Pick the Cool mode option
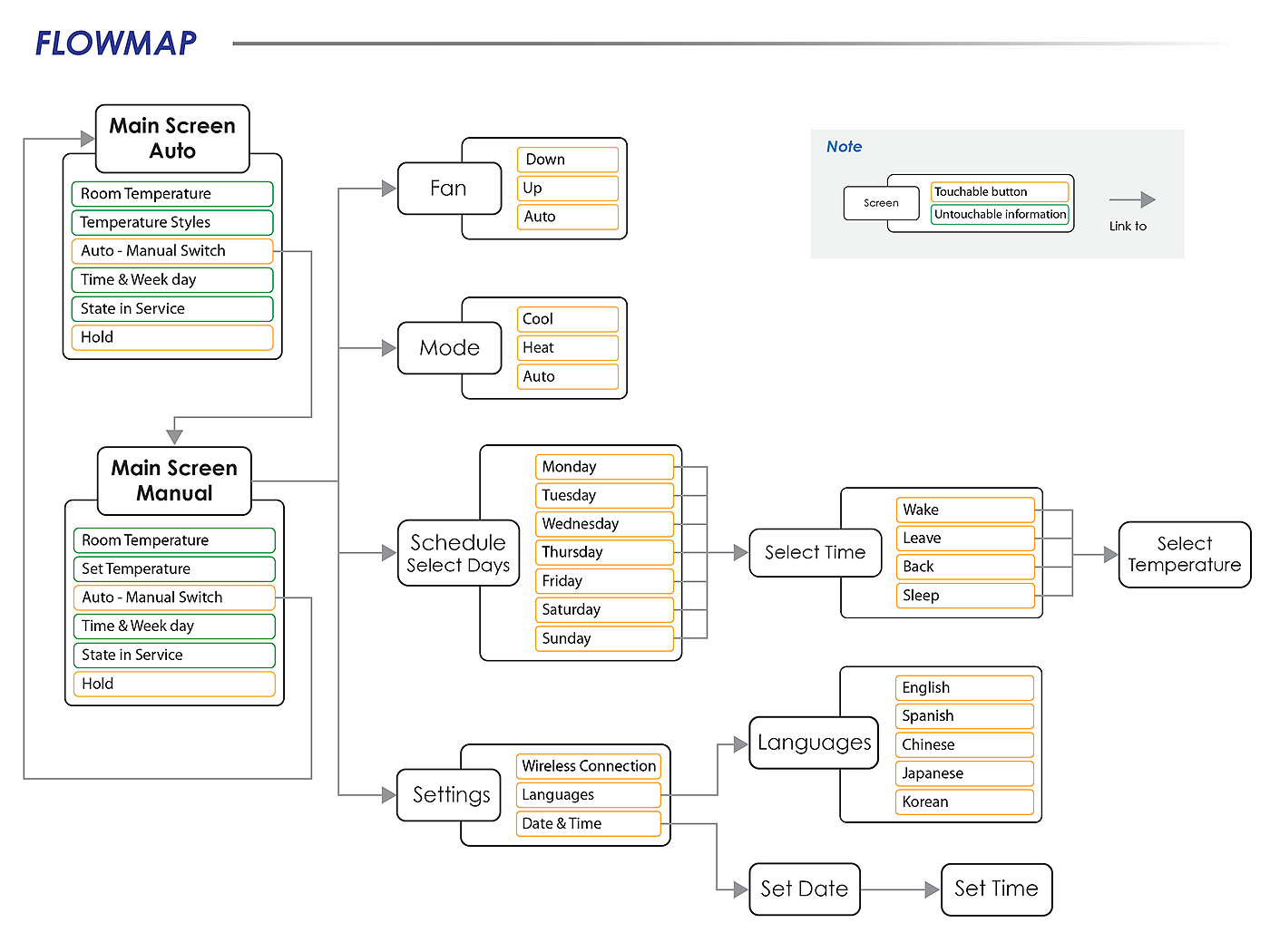This screenshot has height=952, width=1270. coord(568,319)
